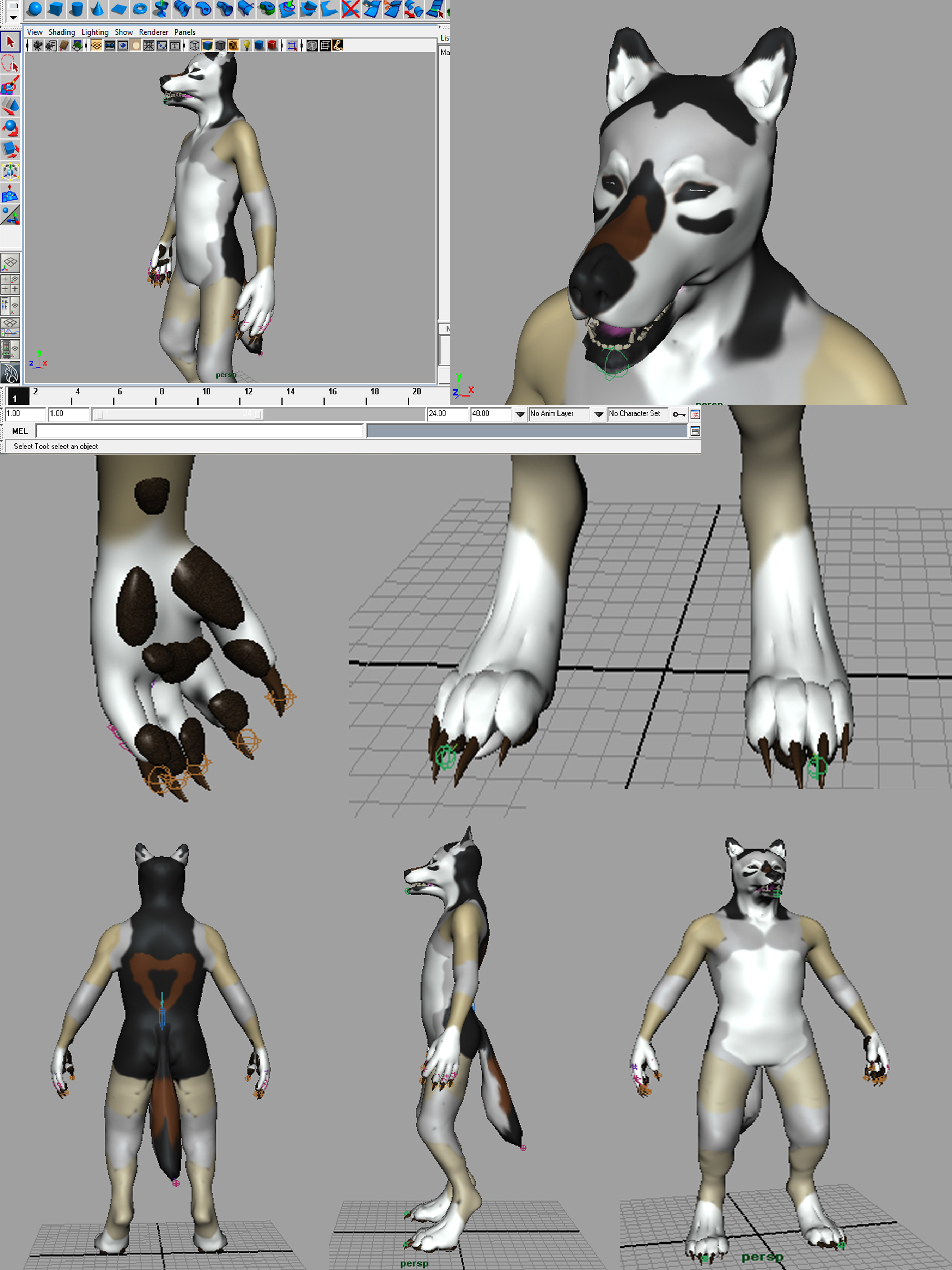952x1270 pixels.
Task: Switch to four view layout
Action: (x=10, y=284)
